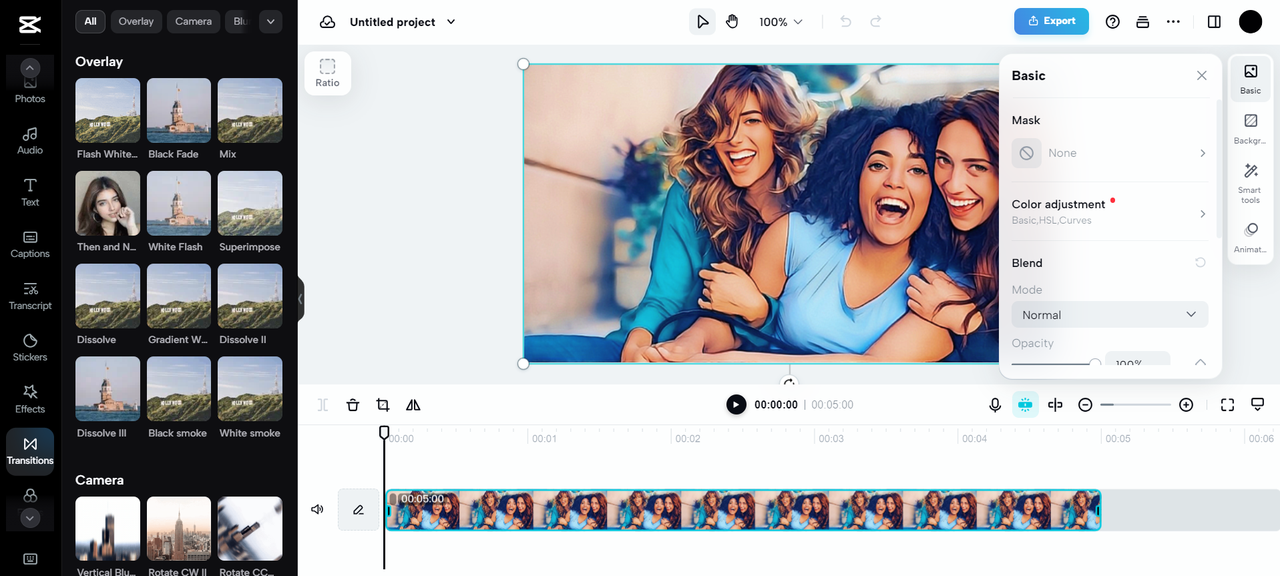Expand the Color adjustment section

(x=1109, y=211)
